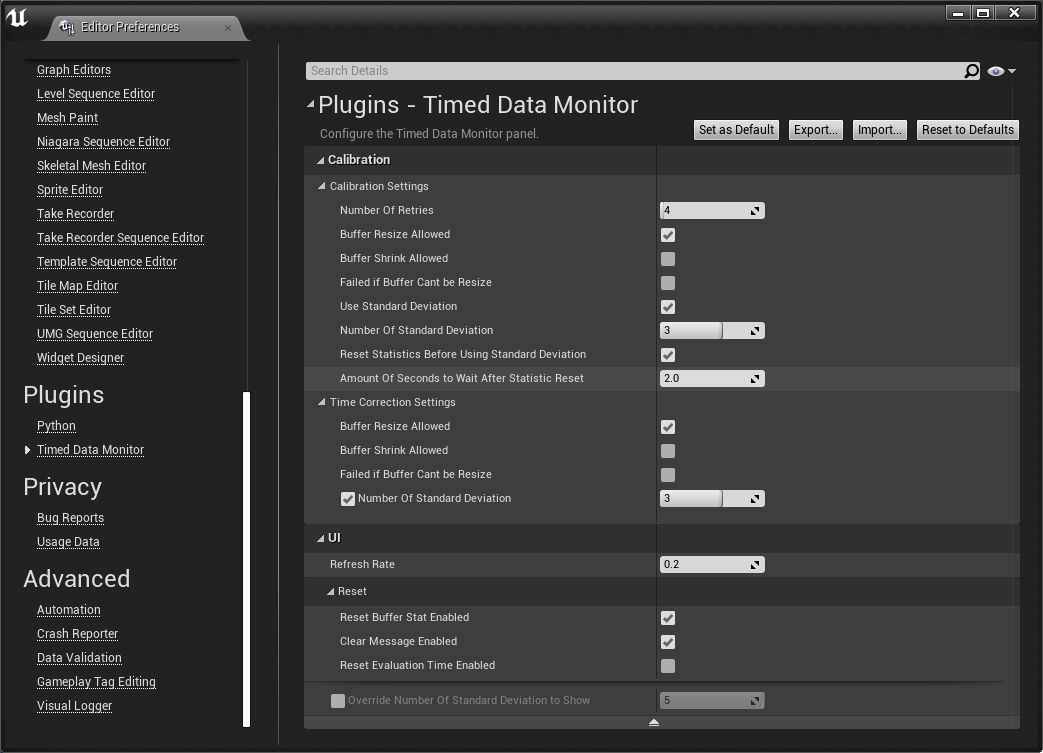Click the spin arrow on Number Of Retries

[756, 211]
